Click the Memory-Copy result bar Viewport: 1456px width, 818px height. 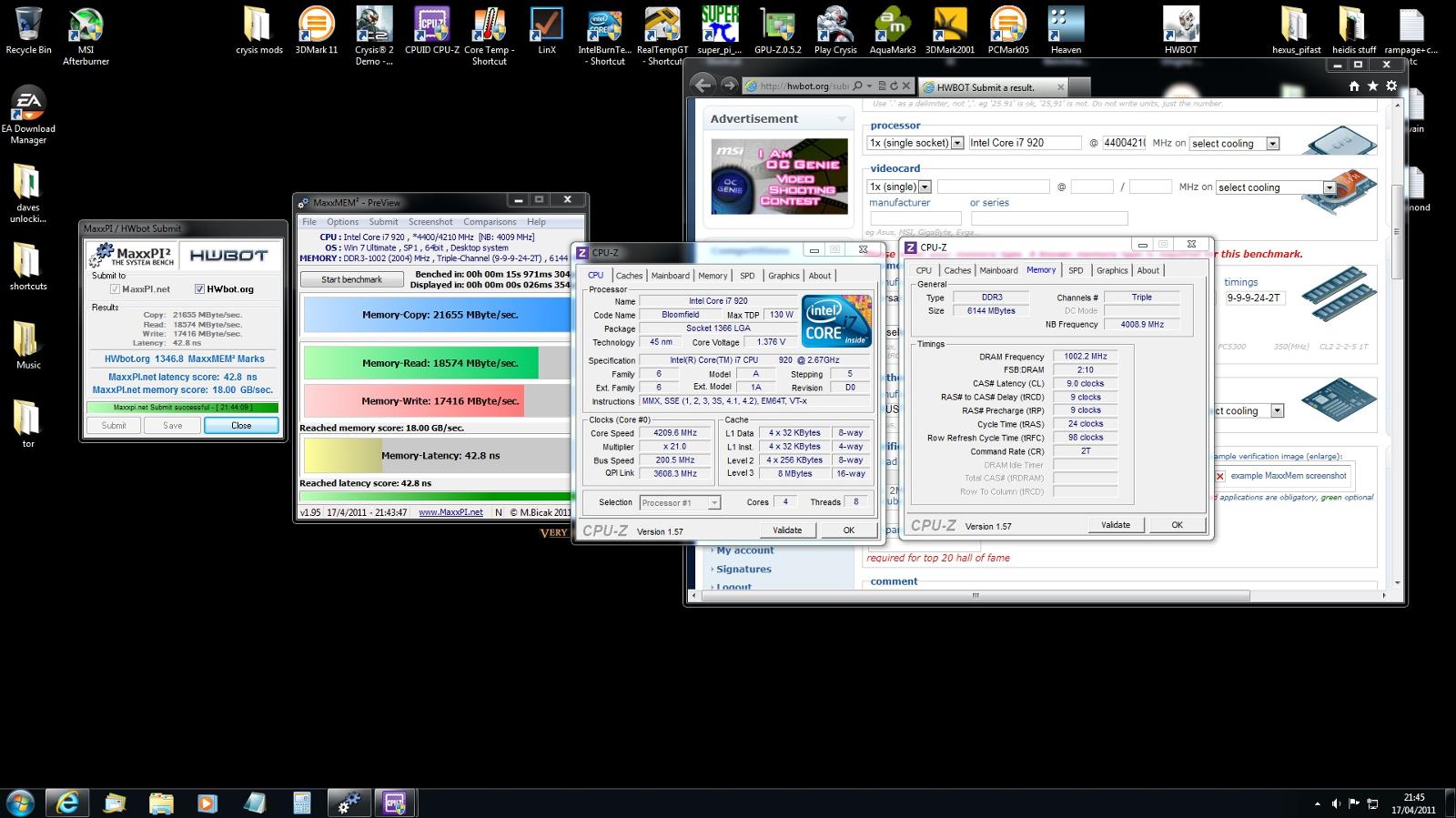click(437, 315)
